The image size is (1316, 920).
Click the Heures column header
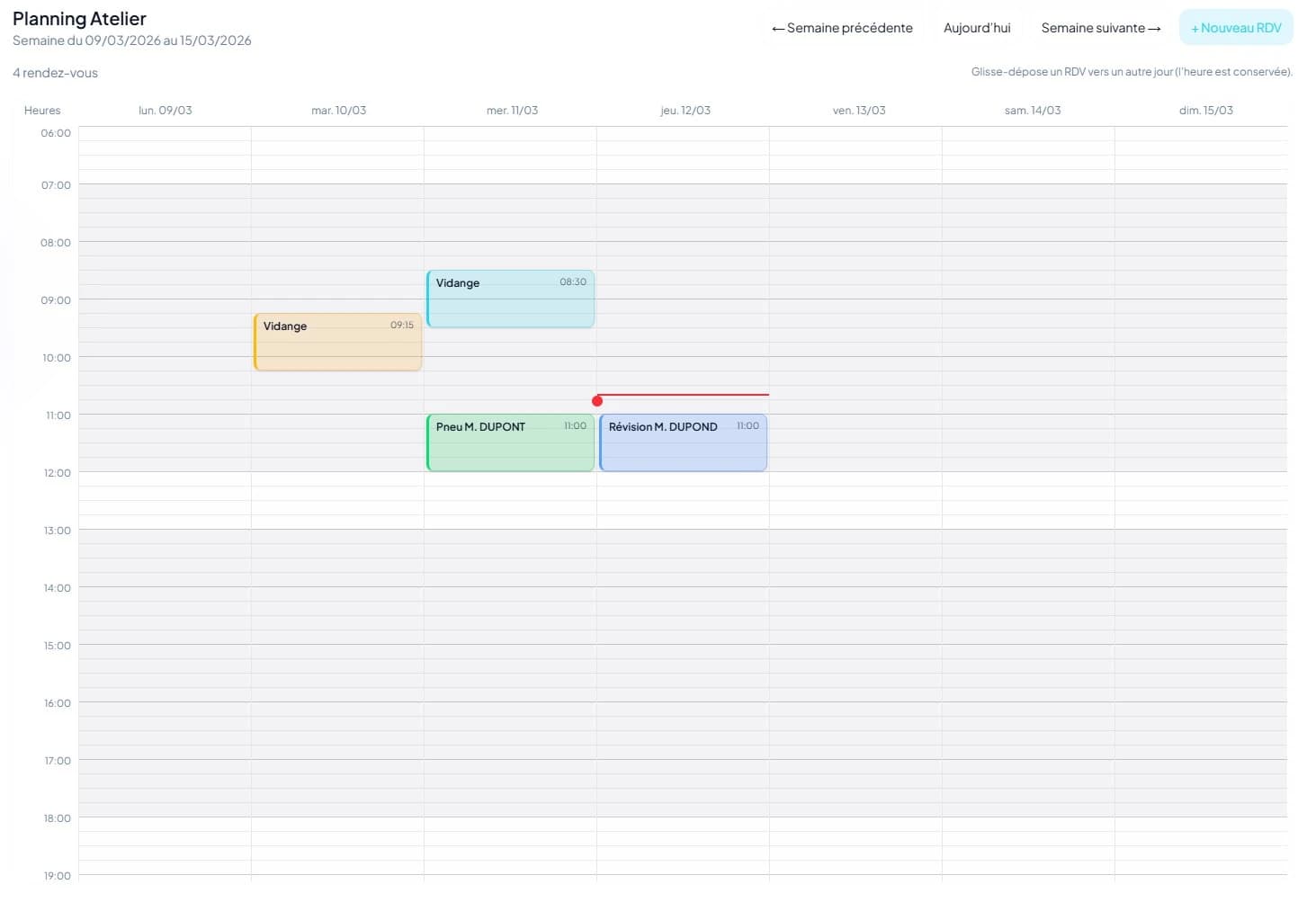pyautogui.click(x=41, y=110)
